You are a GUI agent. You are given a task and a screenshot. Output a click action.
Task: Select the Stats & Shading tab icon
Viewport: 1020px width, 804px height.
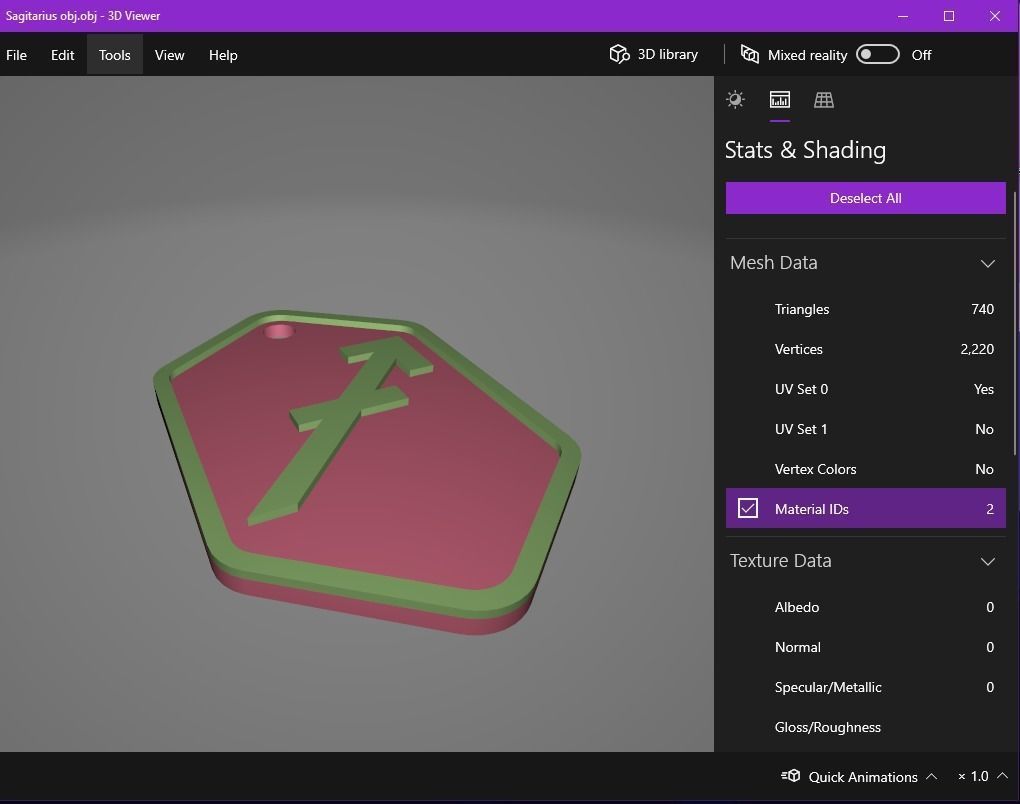click(779, 100)
